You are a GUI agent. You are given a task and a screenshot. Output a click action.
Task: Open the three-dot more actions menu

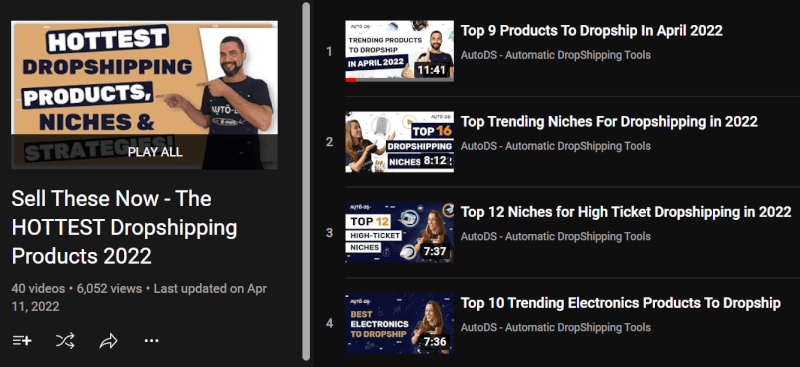(x=152, y=340)
